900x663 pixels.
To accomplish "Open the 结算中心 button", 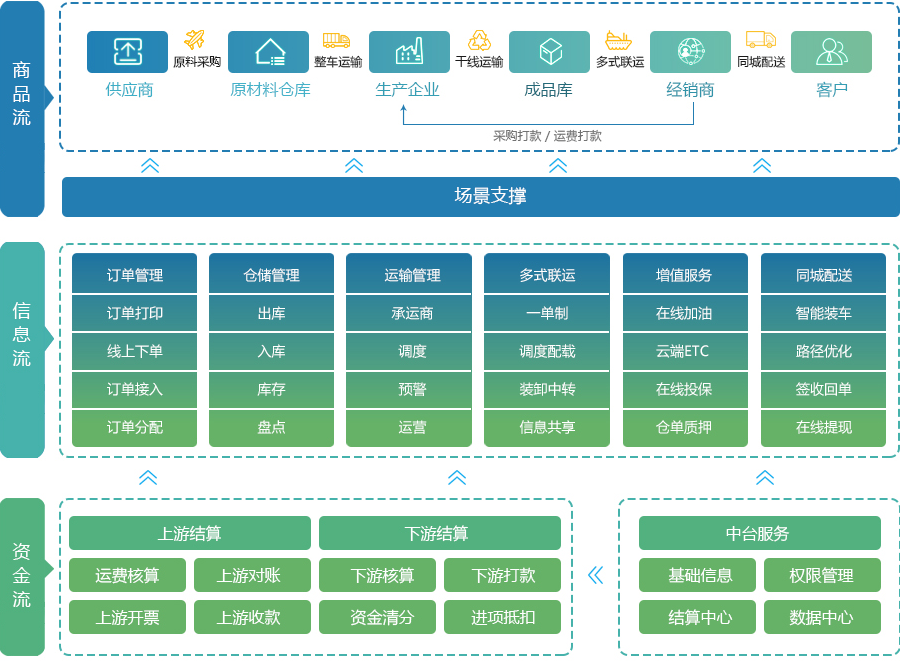I will [x=700, y=617].
